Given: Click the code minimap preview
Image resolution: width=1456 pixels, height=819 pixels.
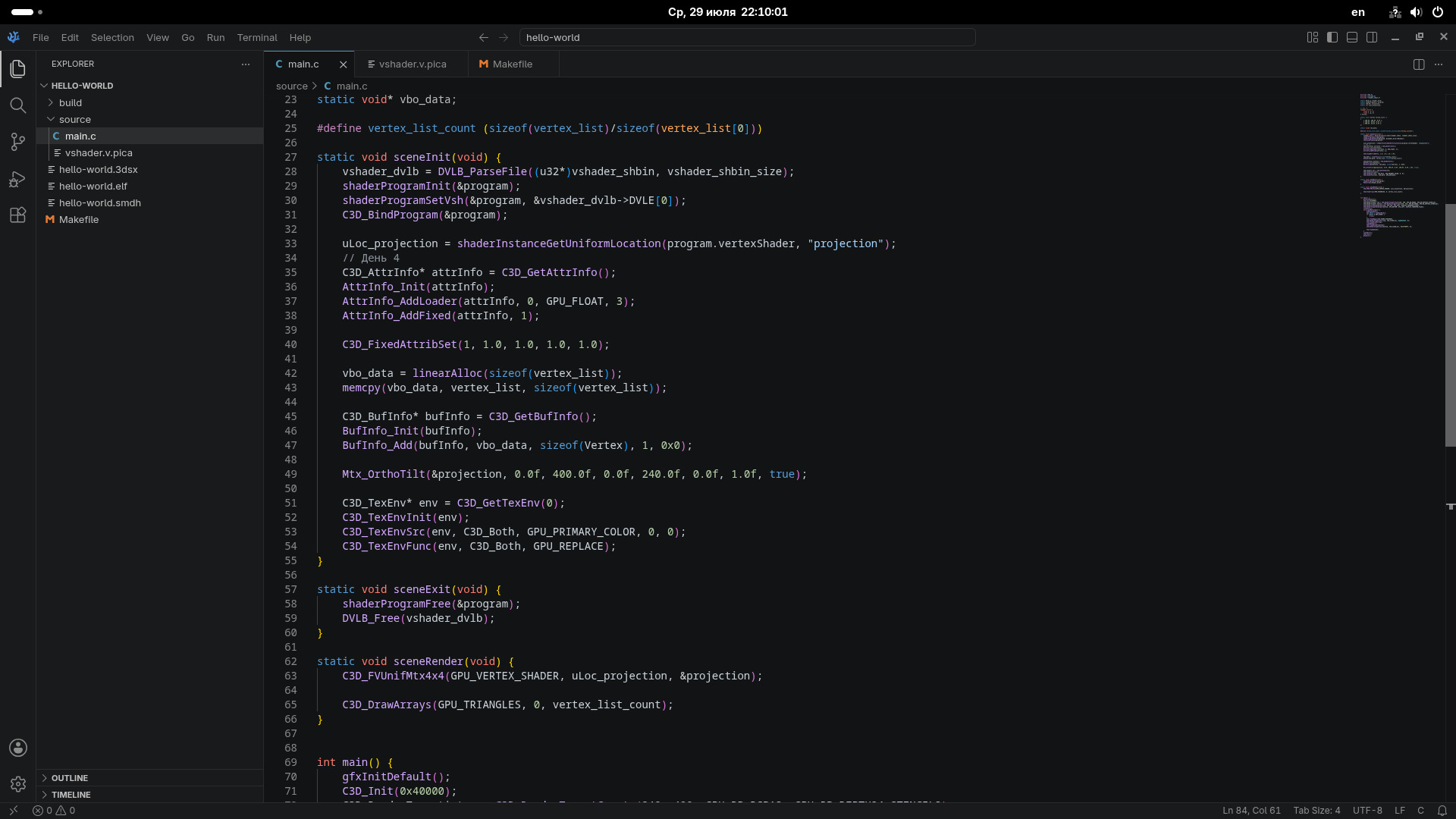Looking at the screenshot, I should pyautogui.click(x=1399, y=167).
